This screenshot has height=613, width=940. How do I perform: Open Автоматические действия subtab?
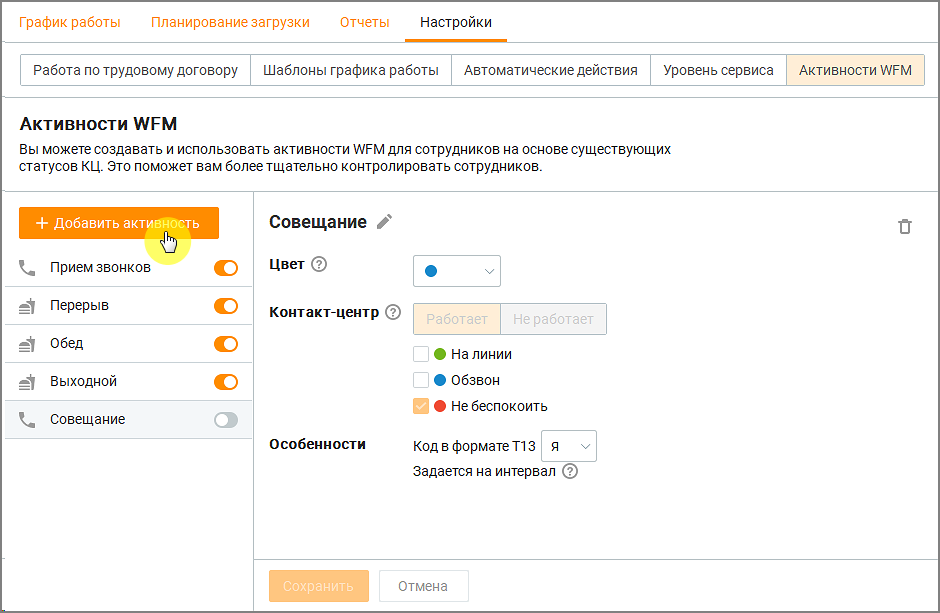[x=550, y=70]
